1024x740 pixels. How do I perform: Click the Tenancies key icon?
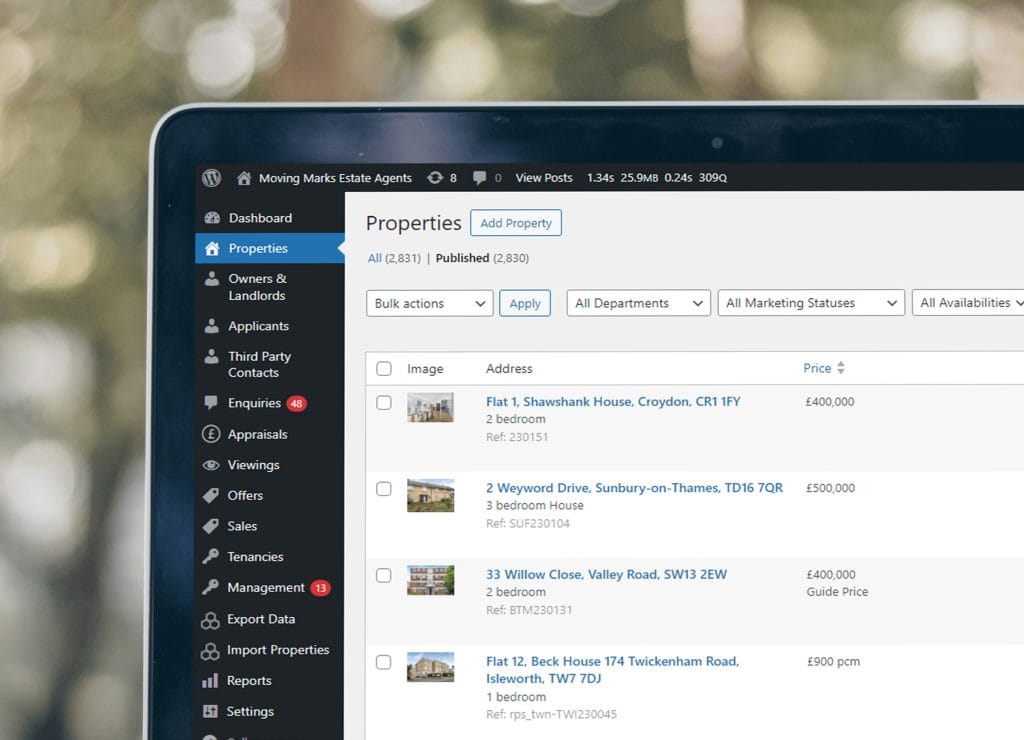[x=210, y=556]
